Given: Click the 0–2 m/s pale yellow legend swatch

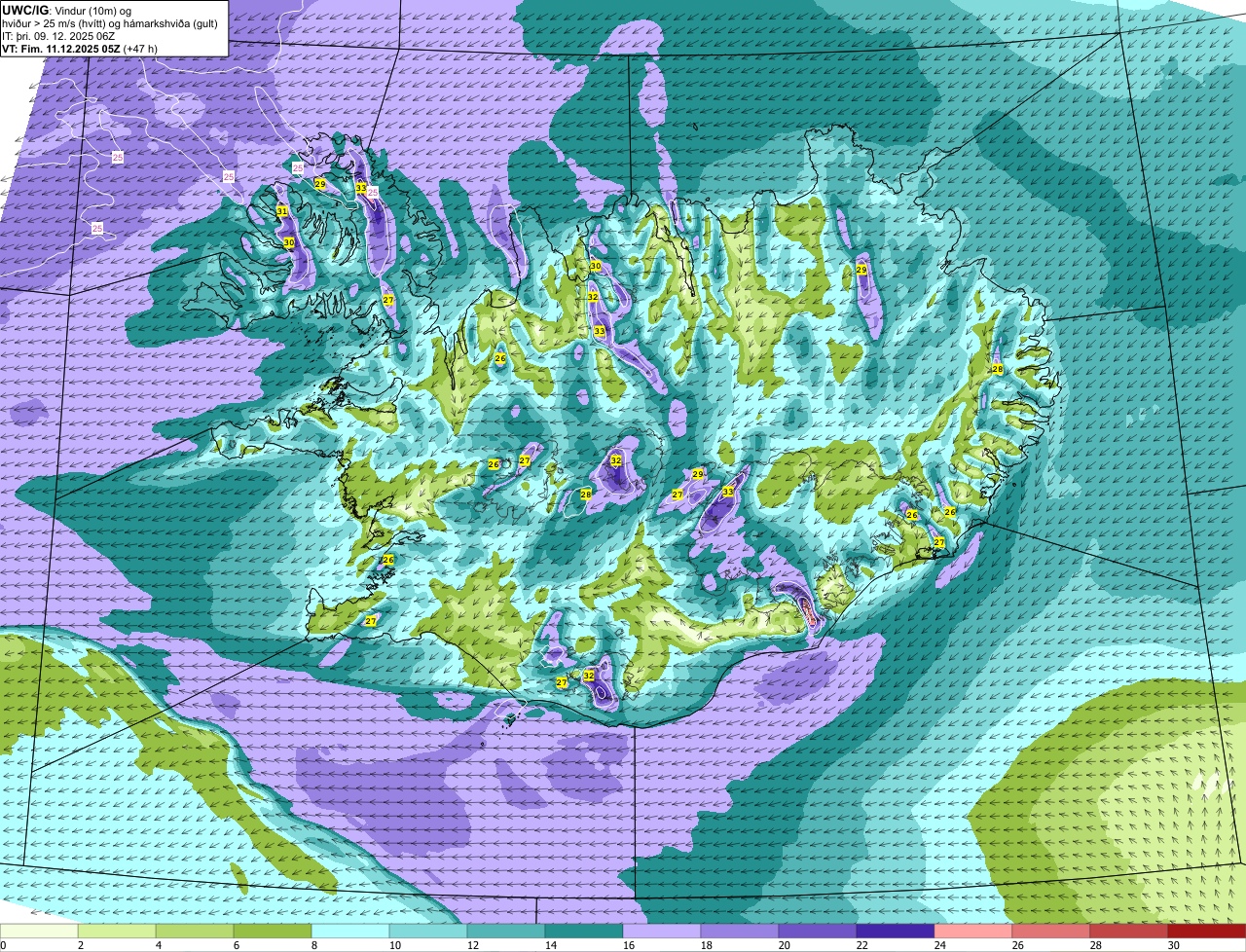Looking at the screenshot, I should pos(39,931).
